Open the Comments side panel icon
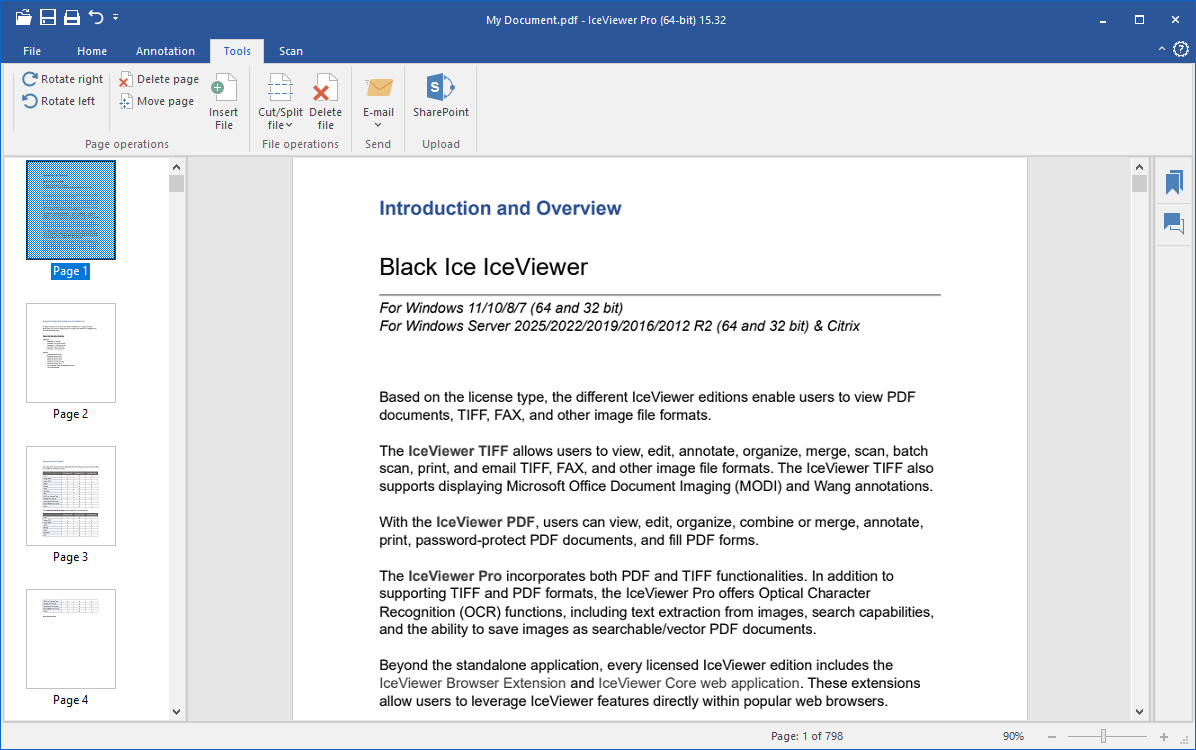Image resolution: width=1196 pixels, height=750 pixels. [1174, 224]
